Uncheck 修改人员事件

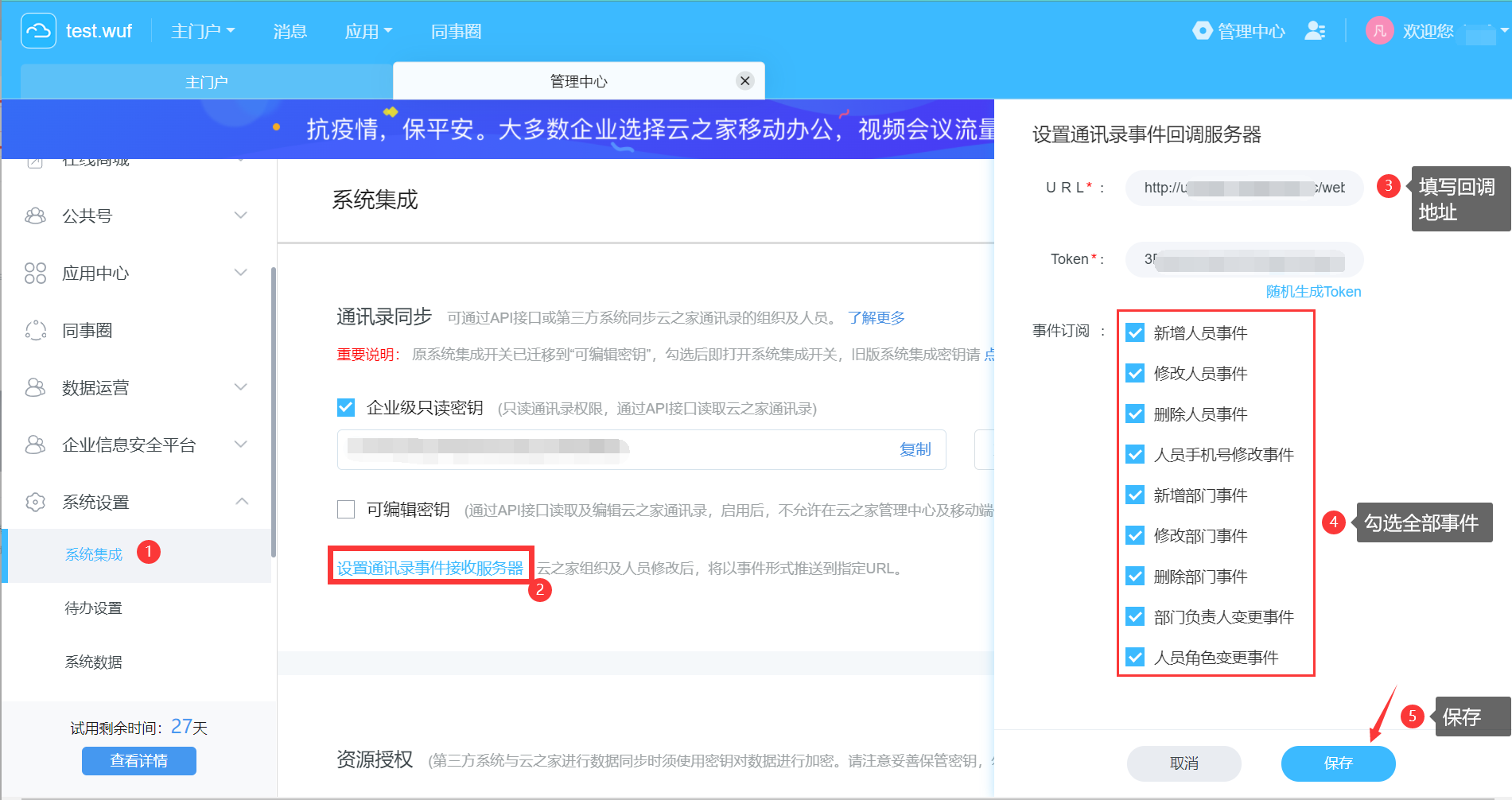1135,374
